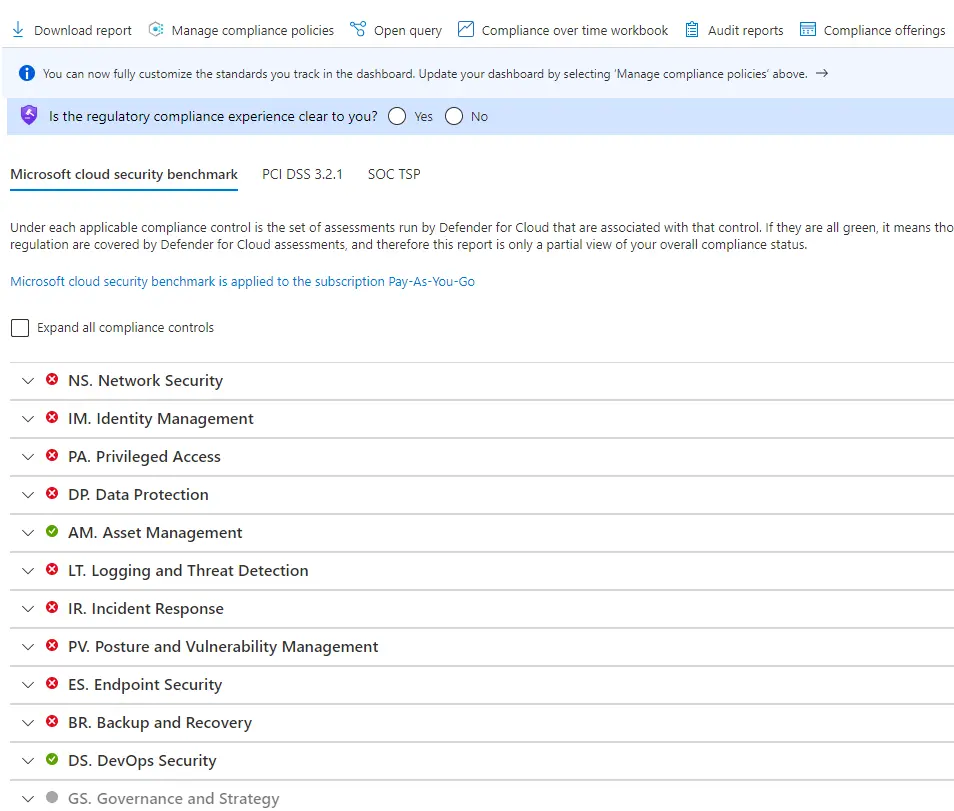The width and height of the screenshot is (954, 811).
Task: Click red failed icon for Identity Management
Action: click(x=52, y=417)
